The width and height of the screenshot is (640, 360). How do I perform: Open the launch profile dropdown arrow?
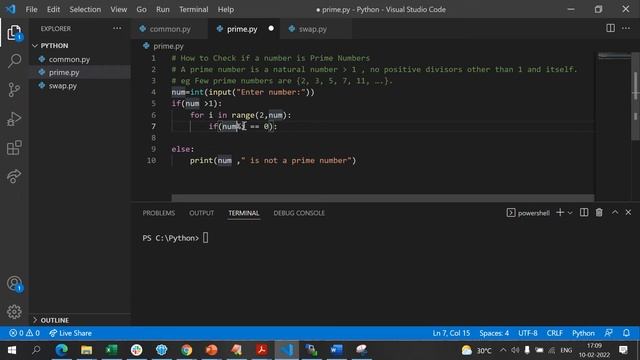point(570,213)
